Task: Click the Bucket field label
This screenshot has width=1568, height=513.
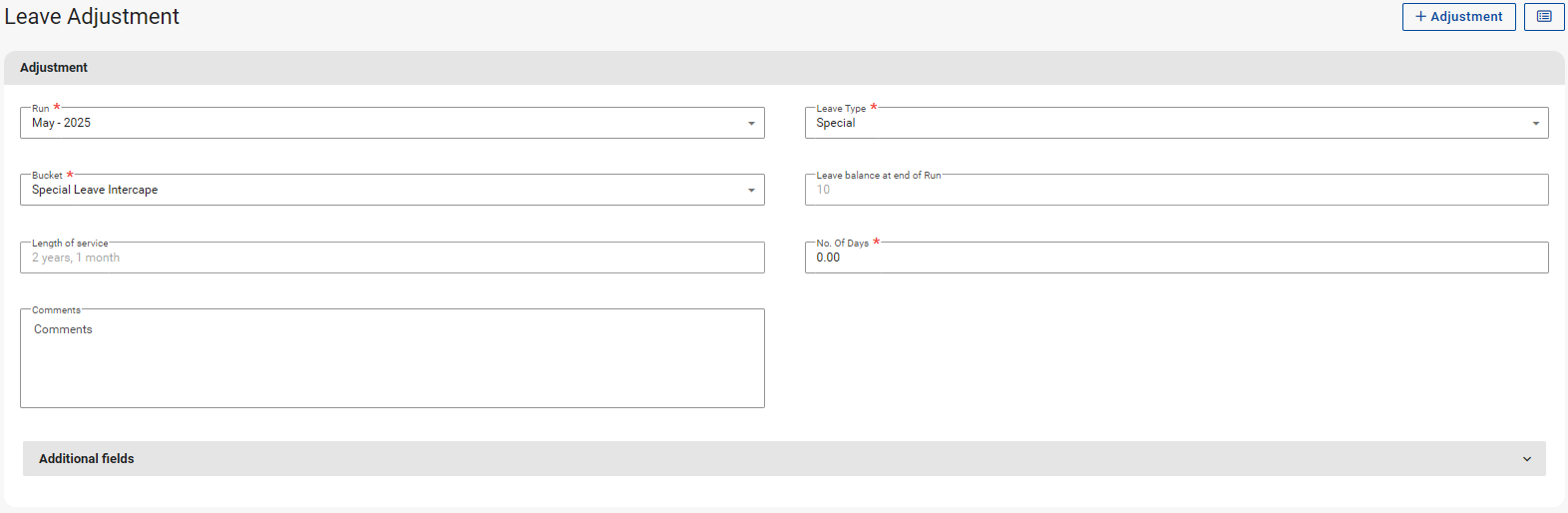Action: pyautogui.click(x=47, y=176)
